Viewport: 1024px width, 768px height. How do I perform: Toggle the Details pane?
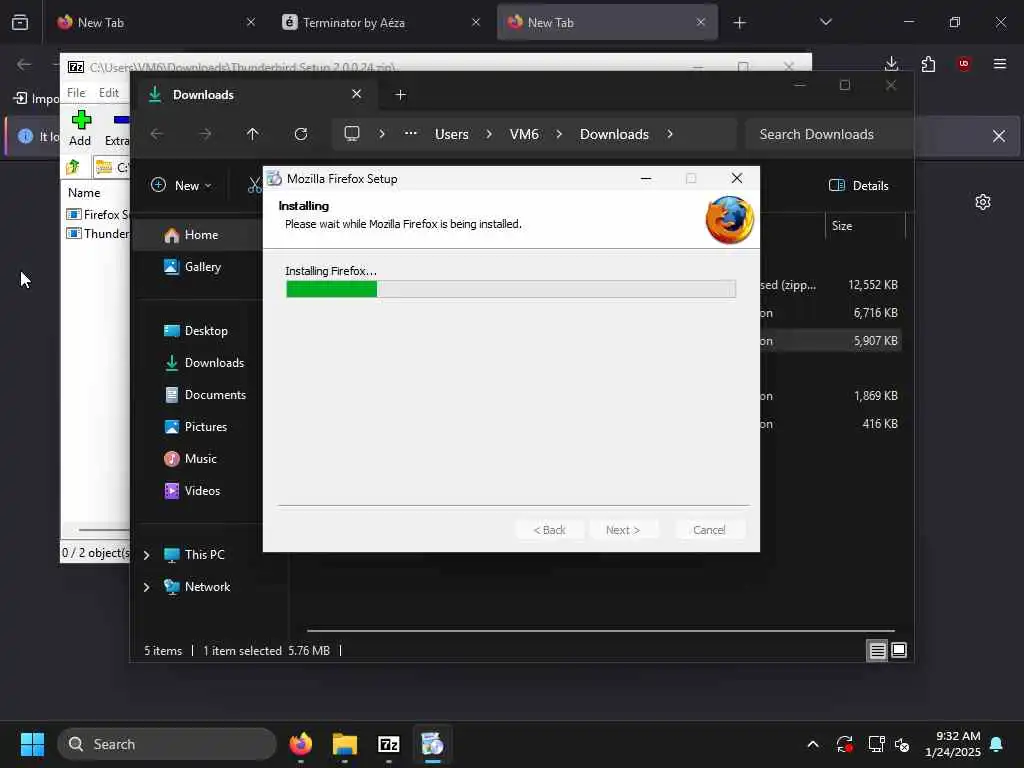[858, 185]
